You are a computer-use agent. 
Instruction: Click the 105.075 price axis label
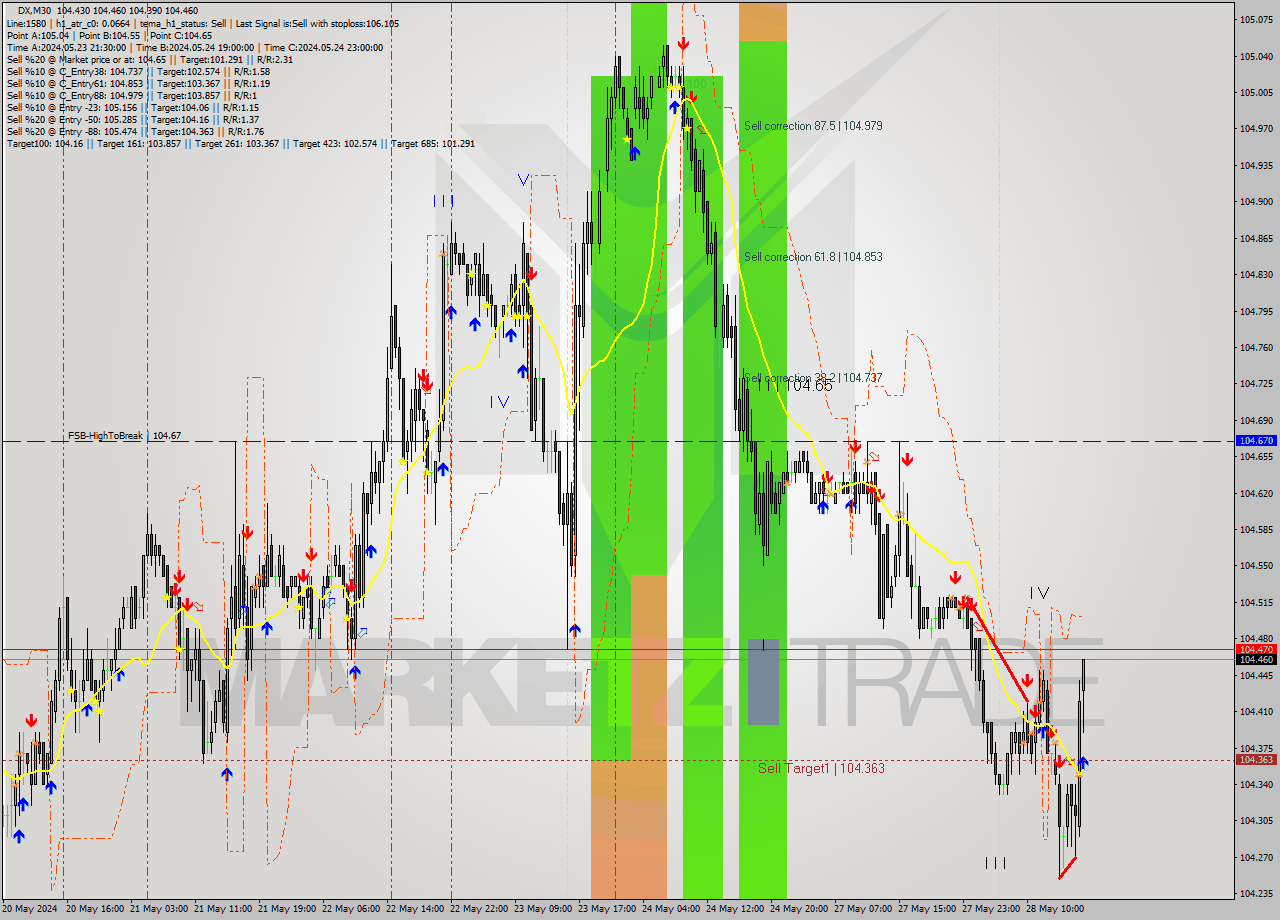pos(1256,19)
